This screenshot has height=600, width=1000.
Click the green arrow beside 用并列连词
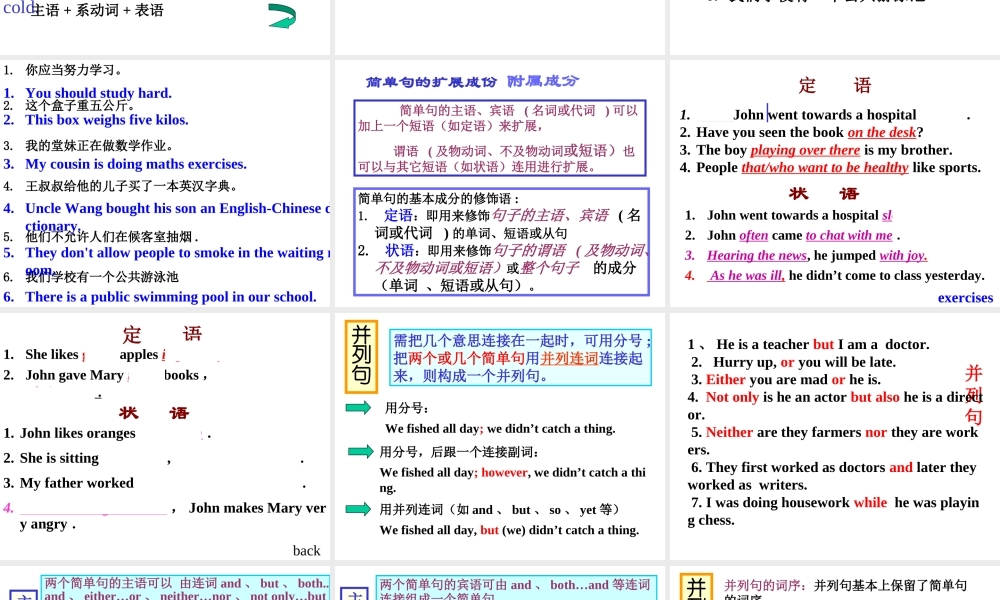coord(358,509)
